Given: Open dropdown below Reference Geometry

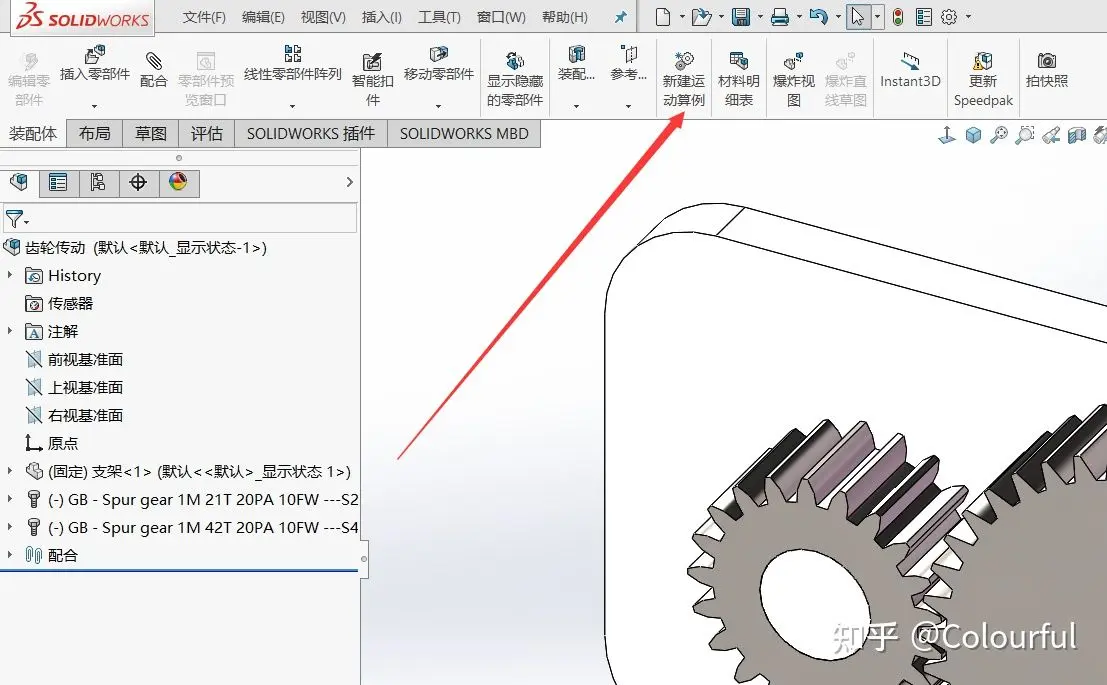Looking at the screenshot, I should (x=628, y=107).
